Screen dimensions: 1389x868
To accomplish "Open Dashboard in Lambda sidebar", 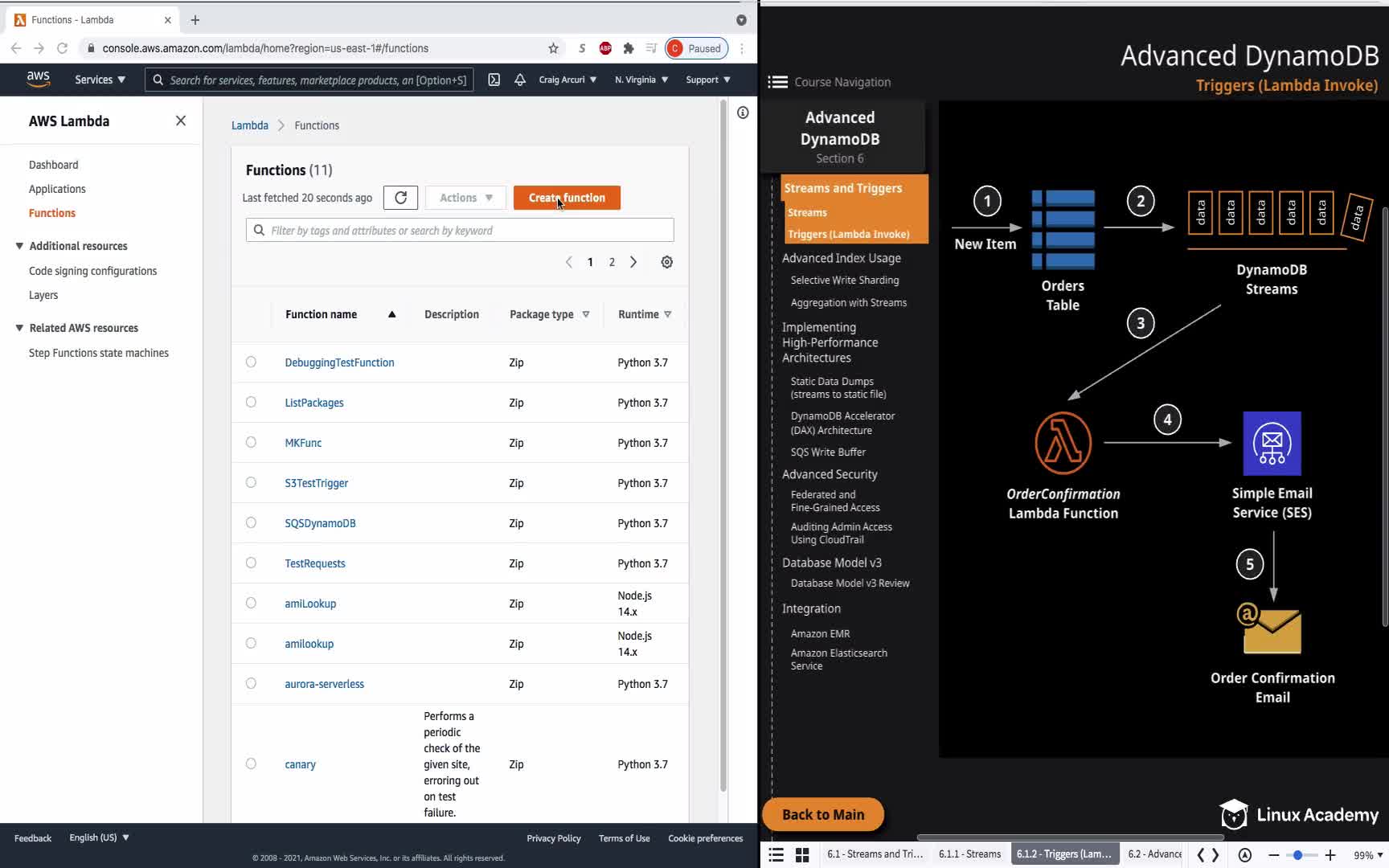I will [x=54, y=165].
